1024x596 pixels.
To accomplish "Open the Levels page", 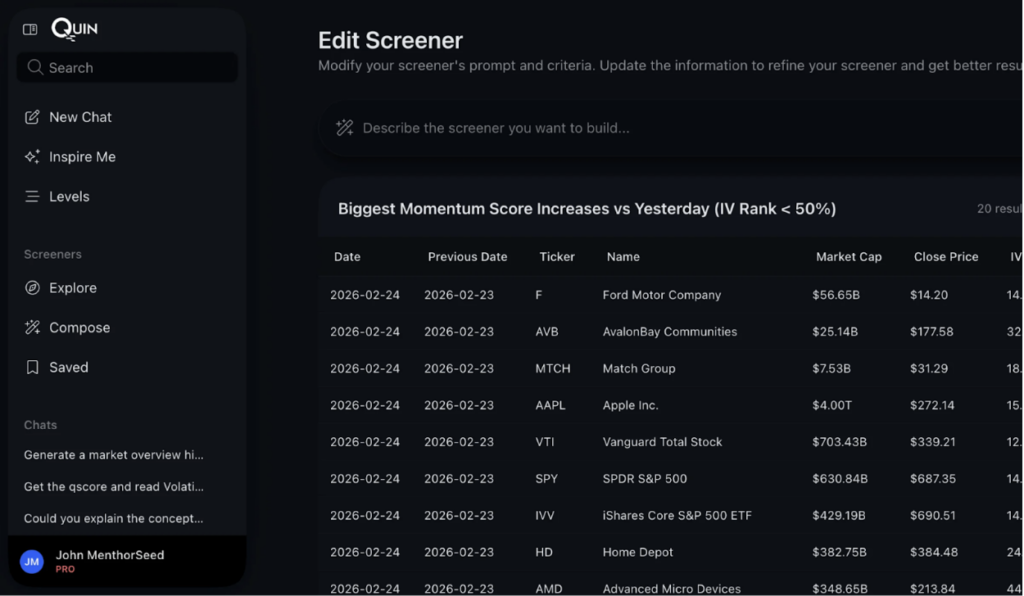I will click(x=69, y=196).
